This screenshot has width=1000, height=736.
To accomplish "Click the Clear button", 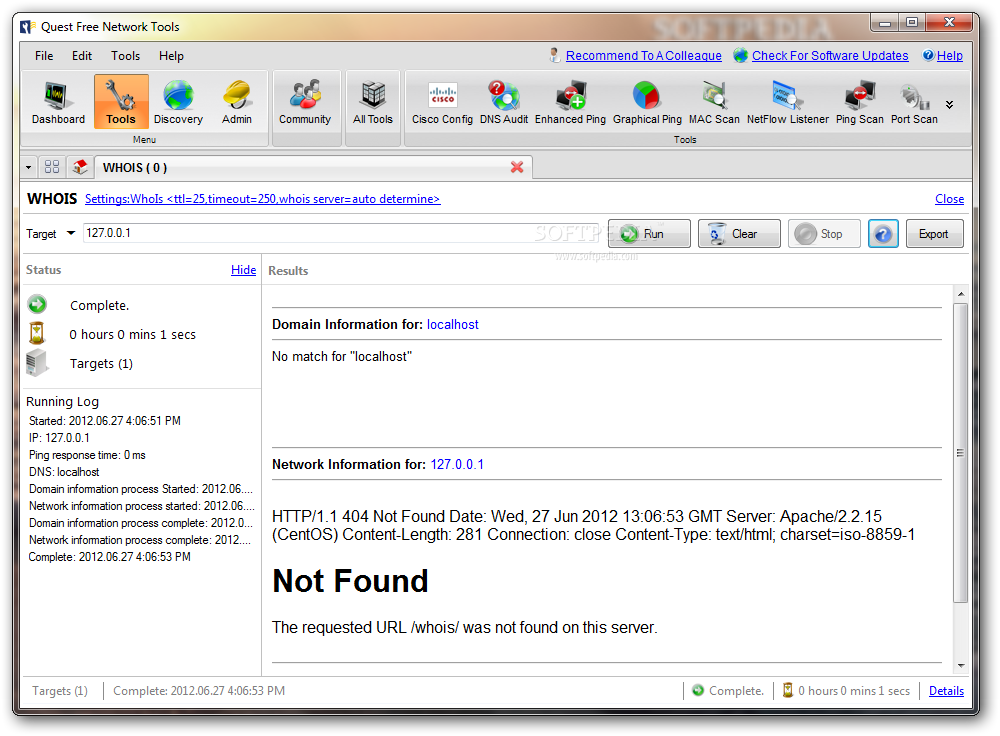I will click(x=739, y=233).
